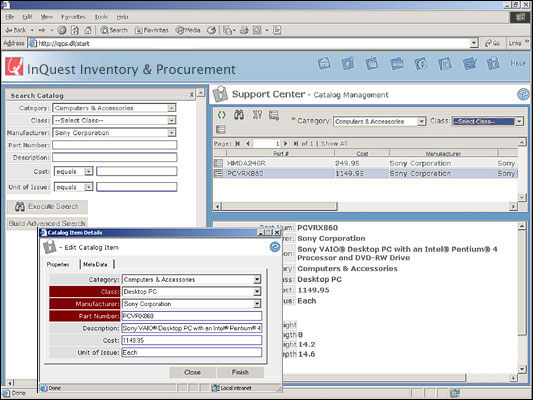Select the PCVRX860 row

365,174
